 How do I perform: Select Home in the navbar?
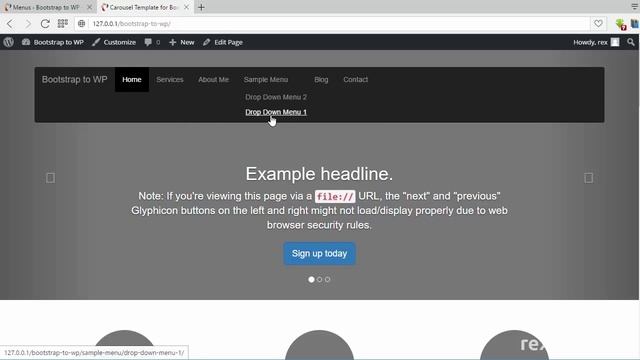(132, 80)
